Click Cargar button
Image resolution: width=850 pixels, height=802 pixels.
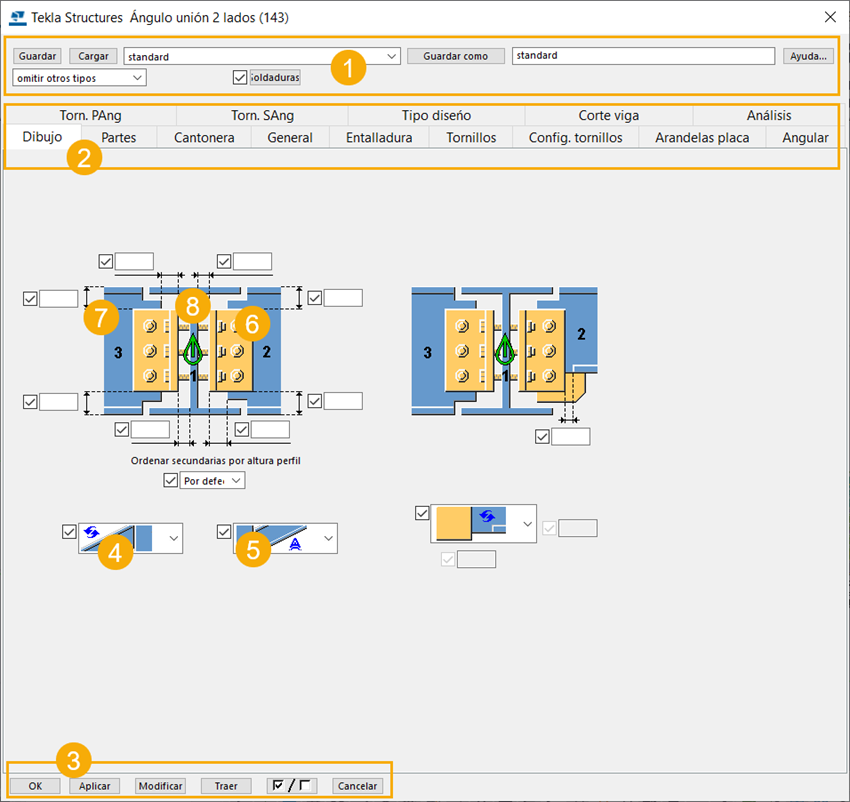93,56
